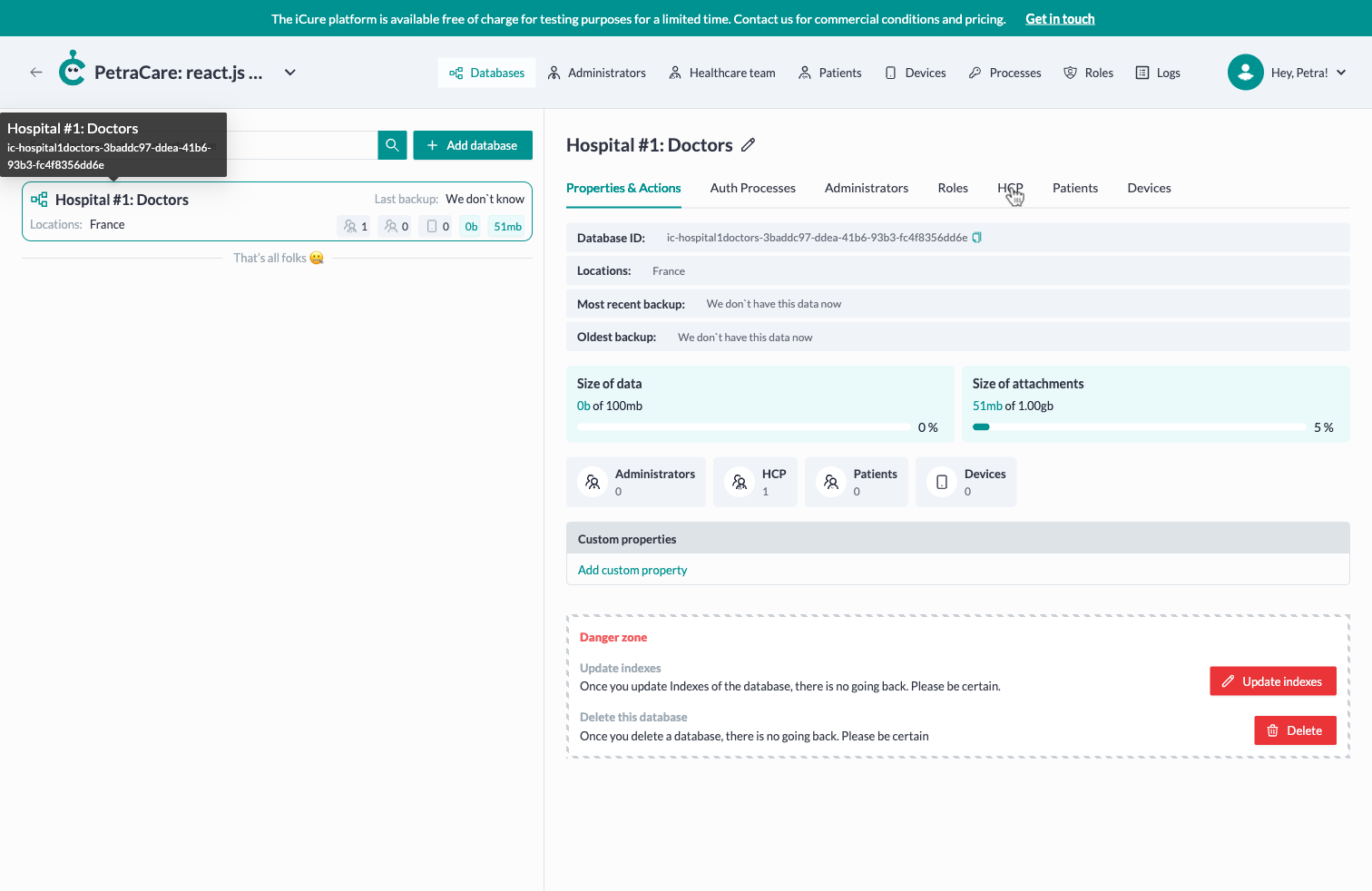Screen dimensions: 1372x891
Task: Open the Databases nav item
Action: (x=486, y=73)
